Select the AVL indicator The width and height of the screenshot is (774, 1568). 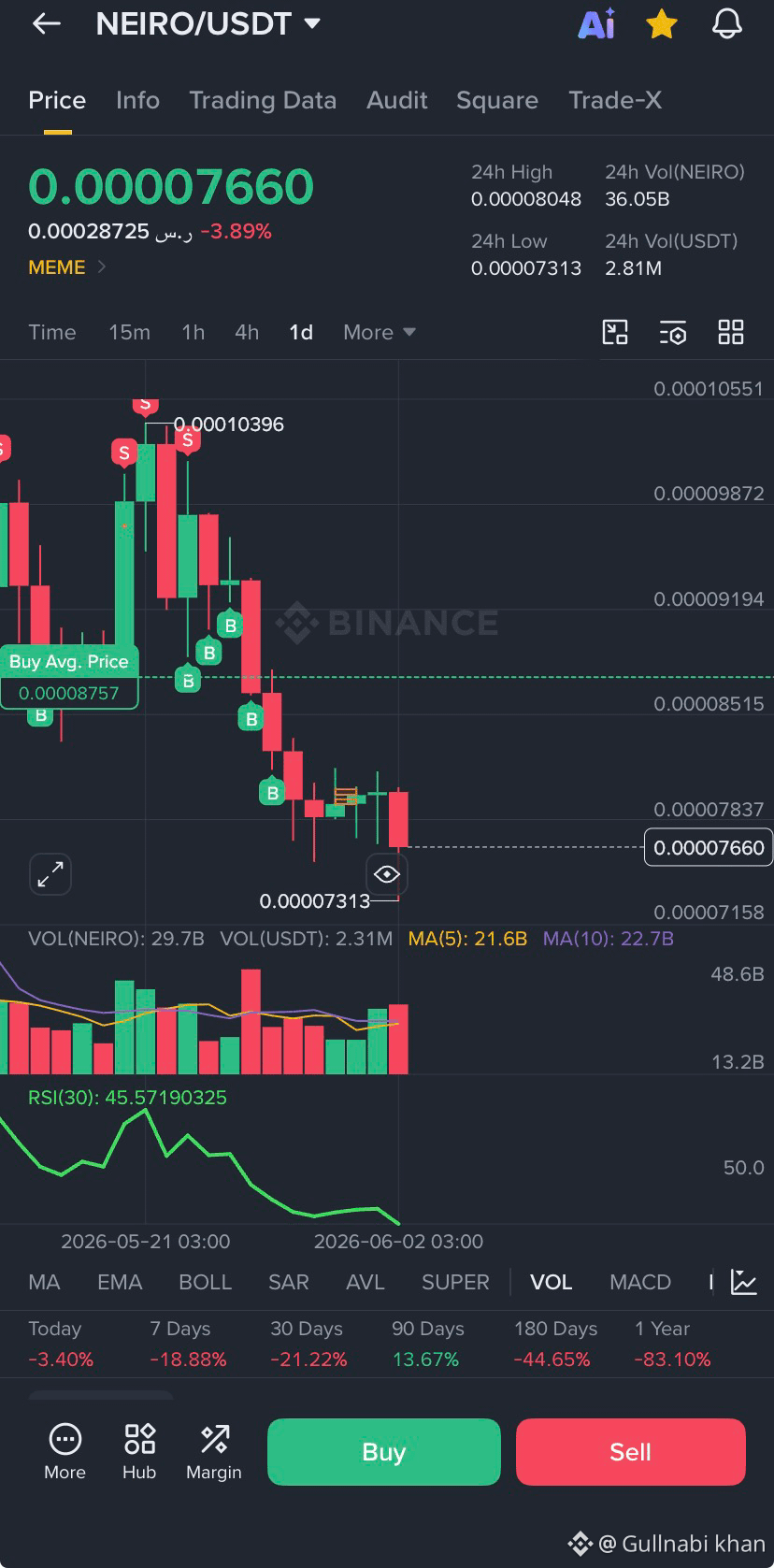tap(365, 1282)
